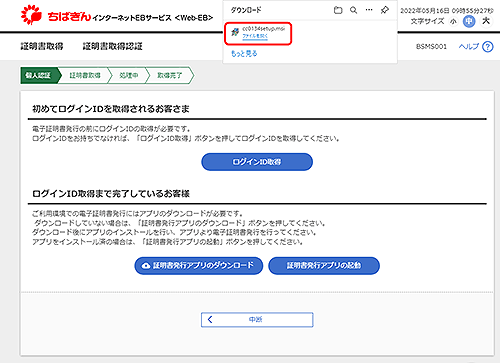Click the ファイルを開く link

click(x=255, y=36)
